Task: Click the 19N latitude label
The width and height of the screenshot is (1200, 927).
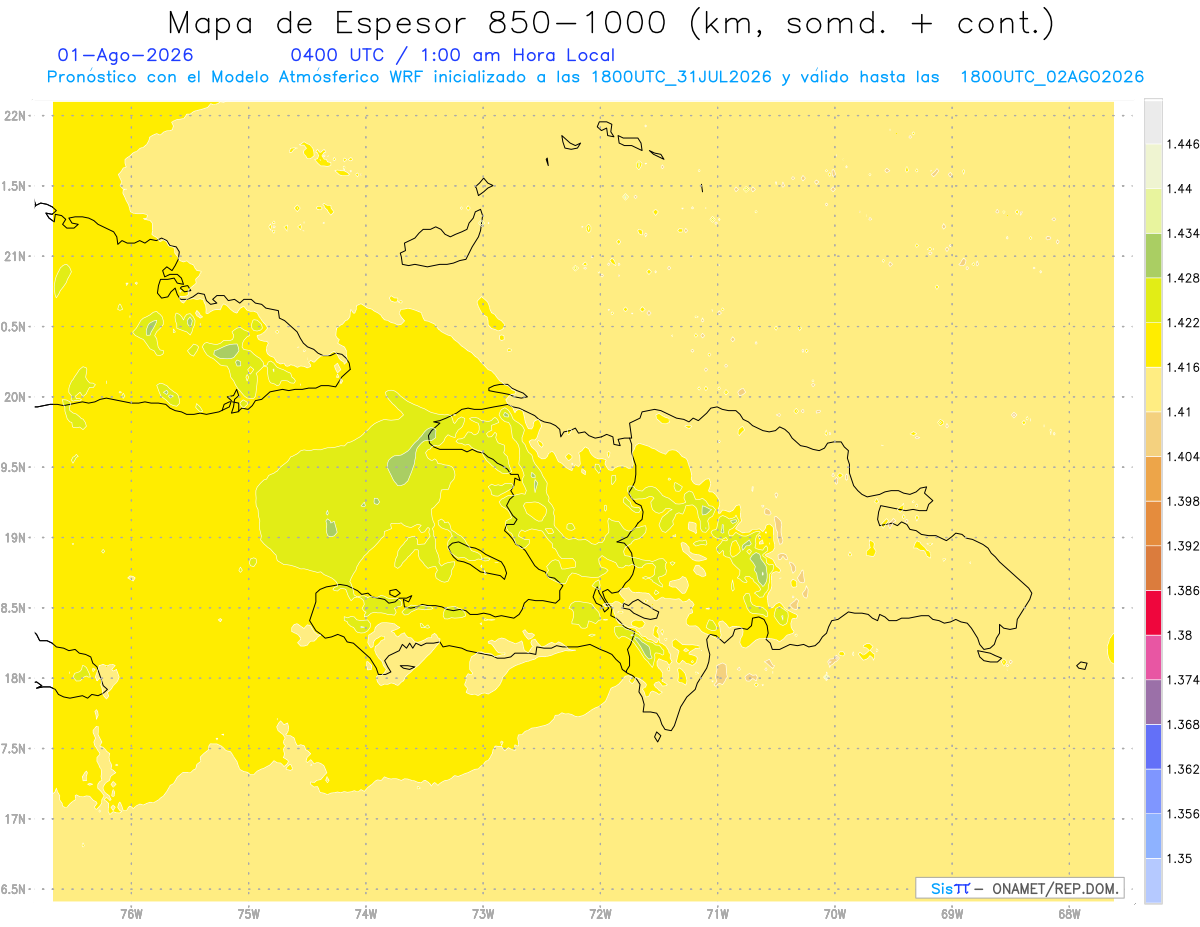Action: click(15, 538)
